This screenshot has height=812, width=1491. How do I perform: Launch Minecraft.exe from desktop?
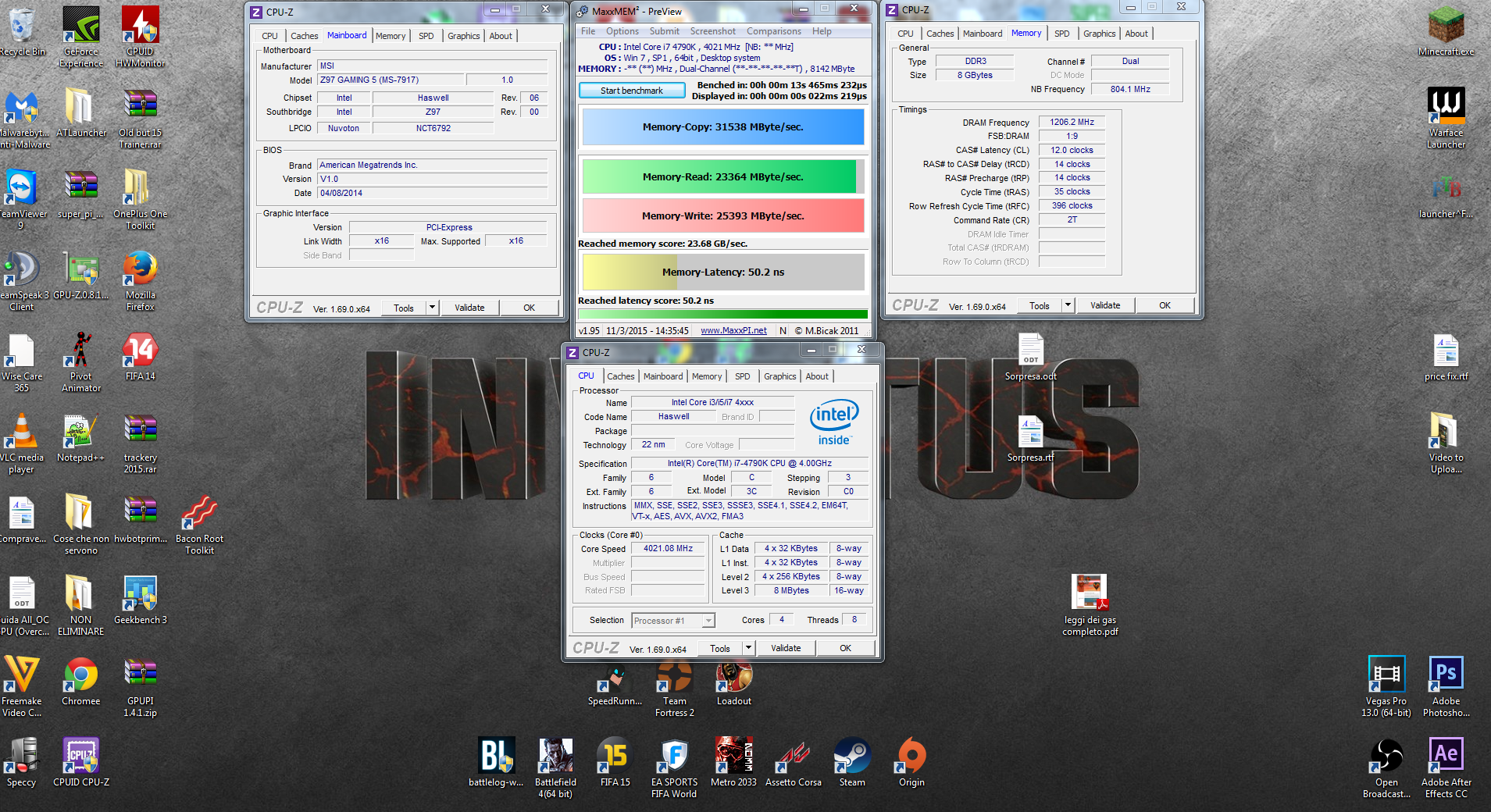[x=1446, y=31]
